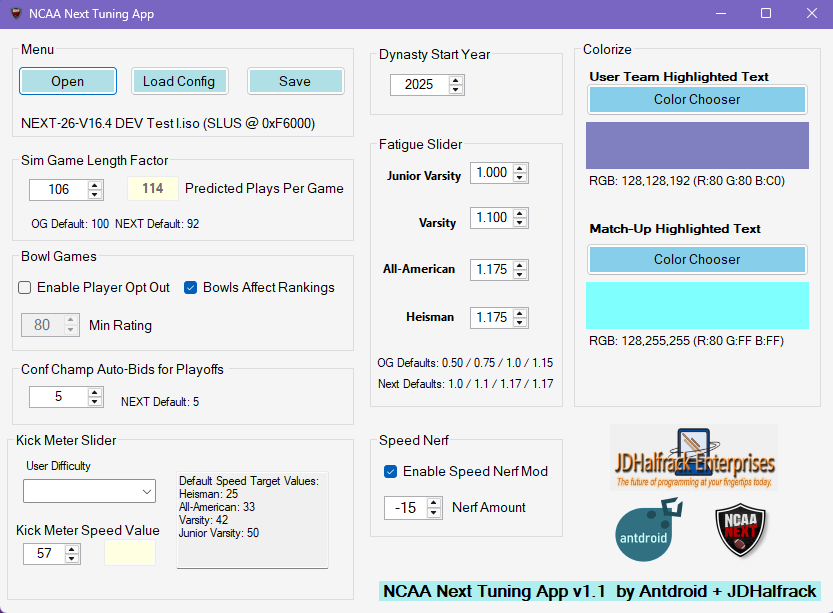This screenshot has height=613, width=833.
Task: Click the 'NCAA Next Tuning App v1.1' banner
Action: pyautogui.click(x=600, y=591)
